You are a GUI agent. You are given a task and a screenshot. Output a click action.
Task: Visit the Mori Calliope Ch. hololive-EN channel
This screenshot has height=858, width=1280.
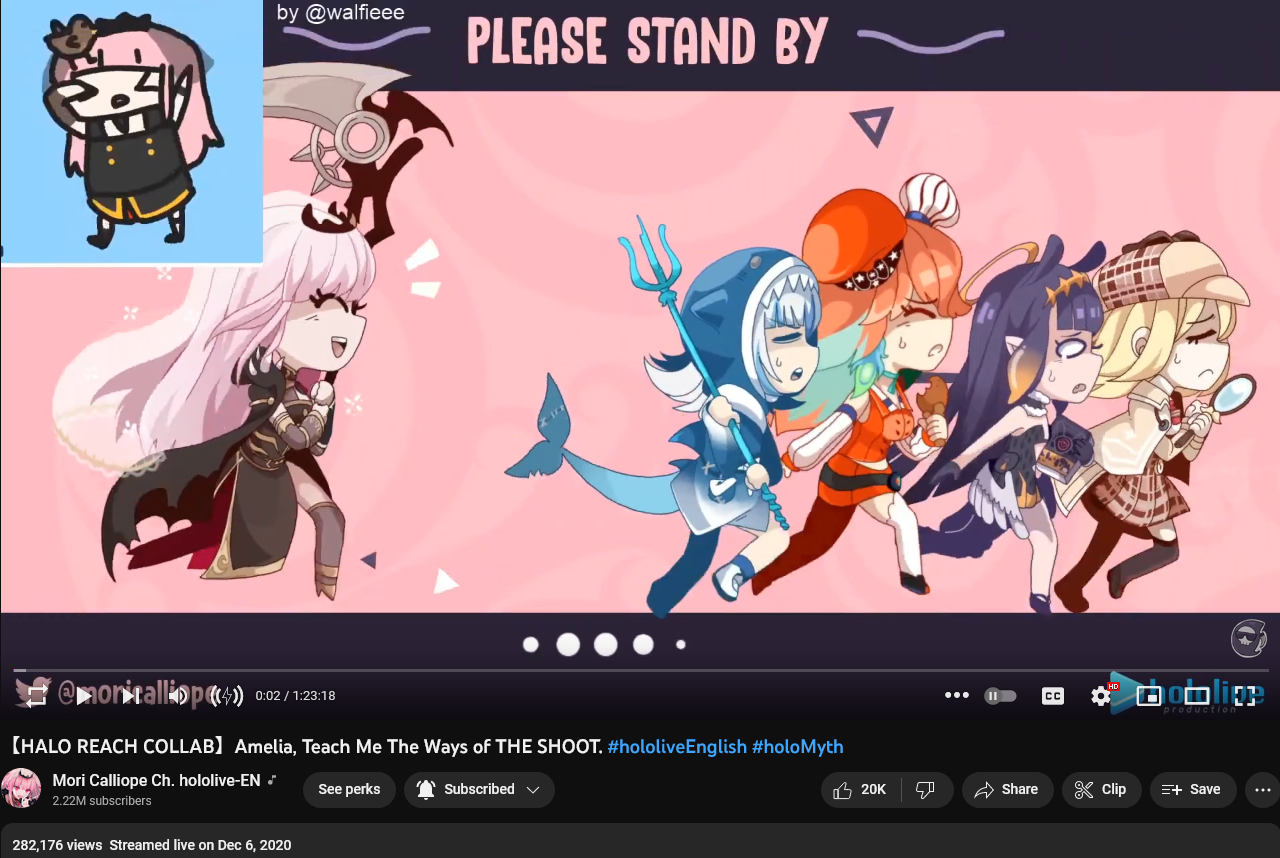[x=156, y=780]
